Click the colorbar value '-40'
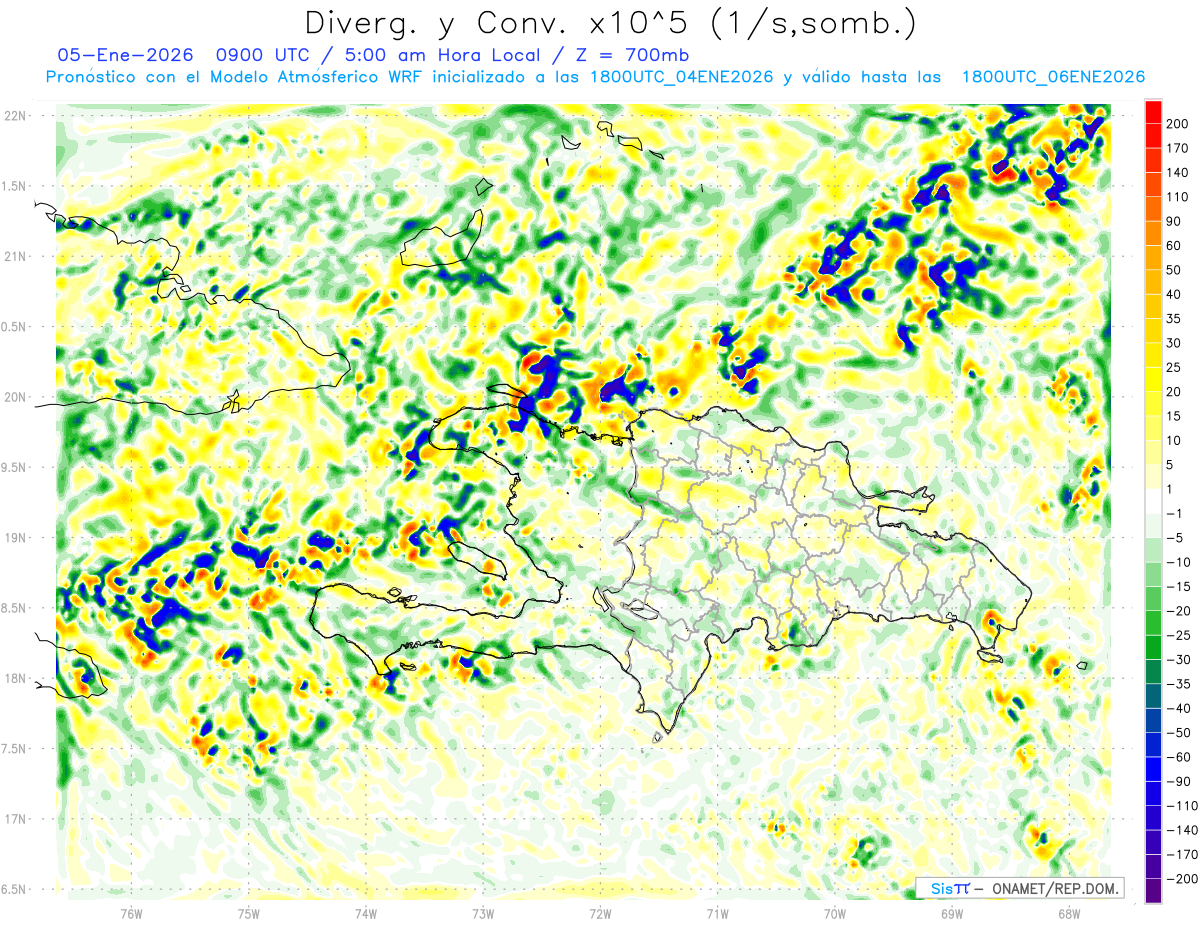 [1181, 708]
